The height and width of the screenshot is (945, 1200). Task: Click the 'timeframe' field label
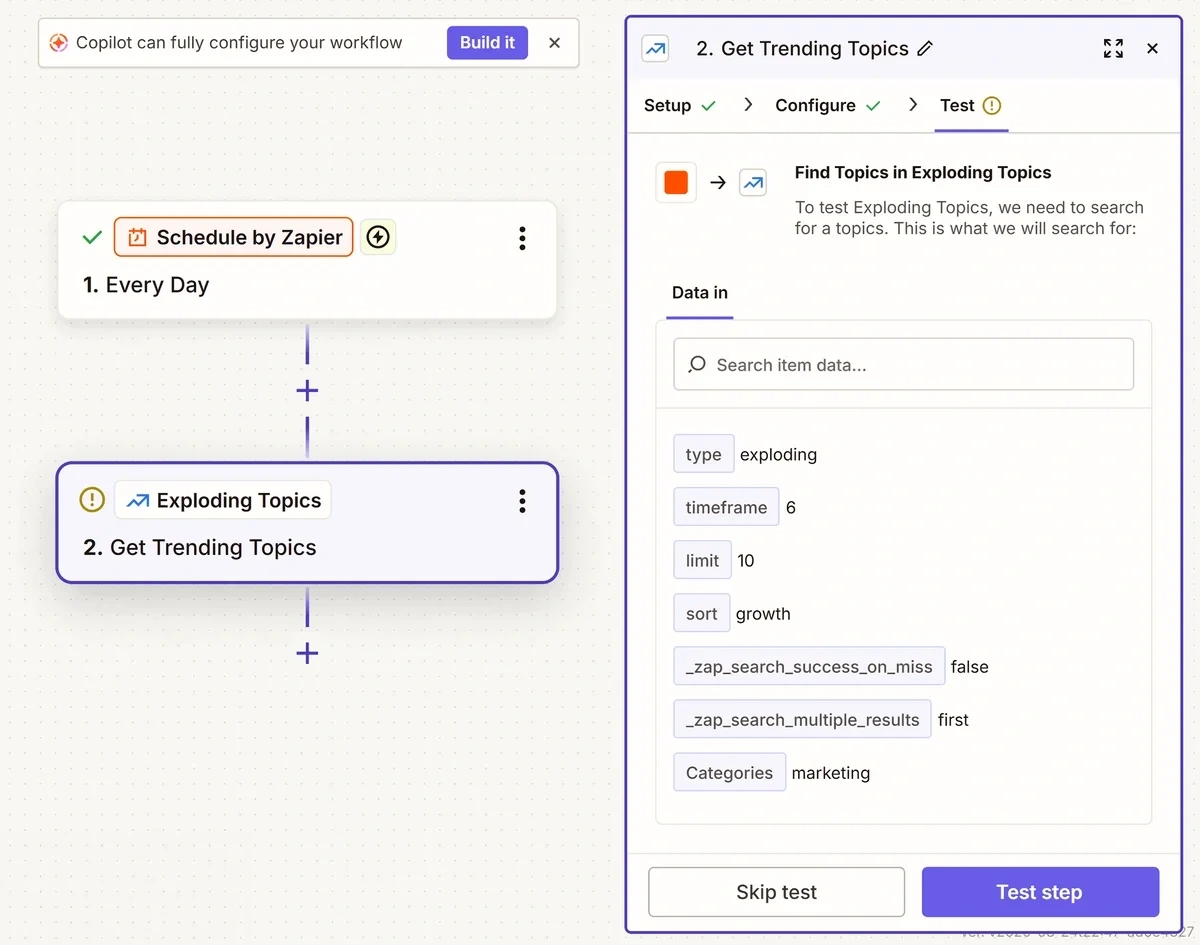[x=727, y=507]
